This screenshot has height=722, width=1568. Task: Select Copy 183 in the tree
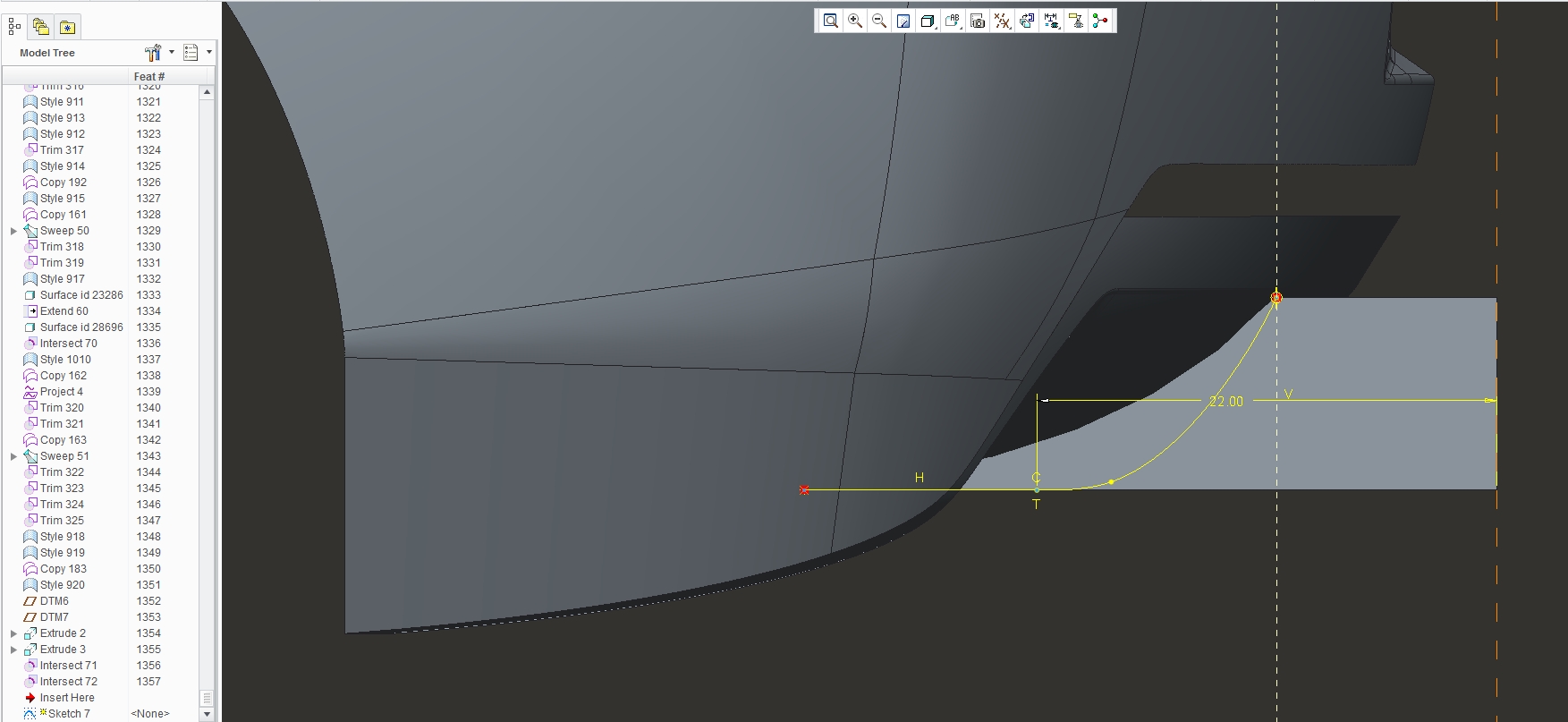(63, 569)
